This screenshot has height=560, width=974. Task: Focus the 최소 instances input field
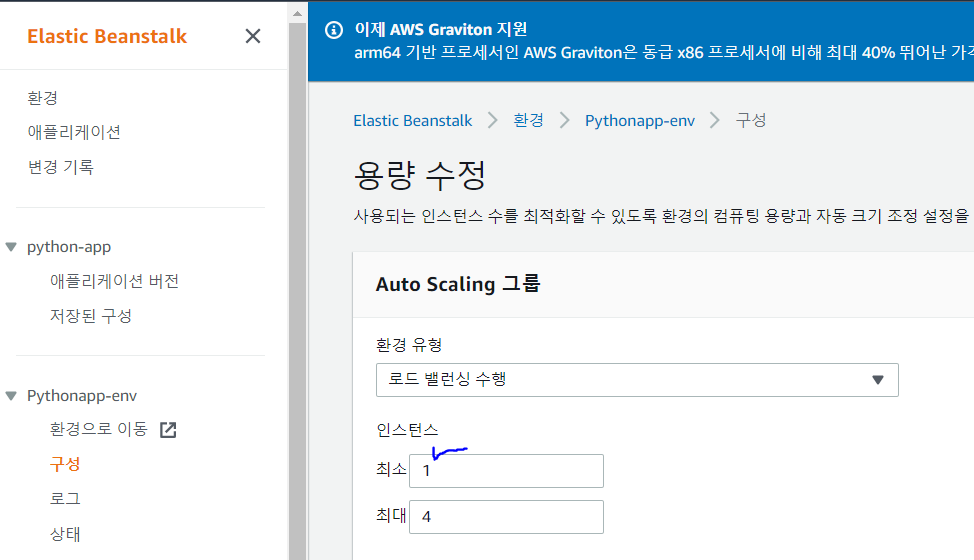point(506,471)
